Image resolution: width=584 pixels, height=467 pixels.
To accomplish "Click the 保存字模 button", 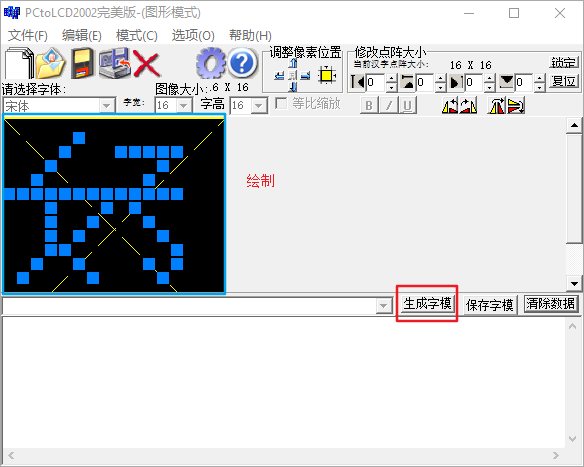I will tap(489, 305).
